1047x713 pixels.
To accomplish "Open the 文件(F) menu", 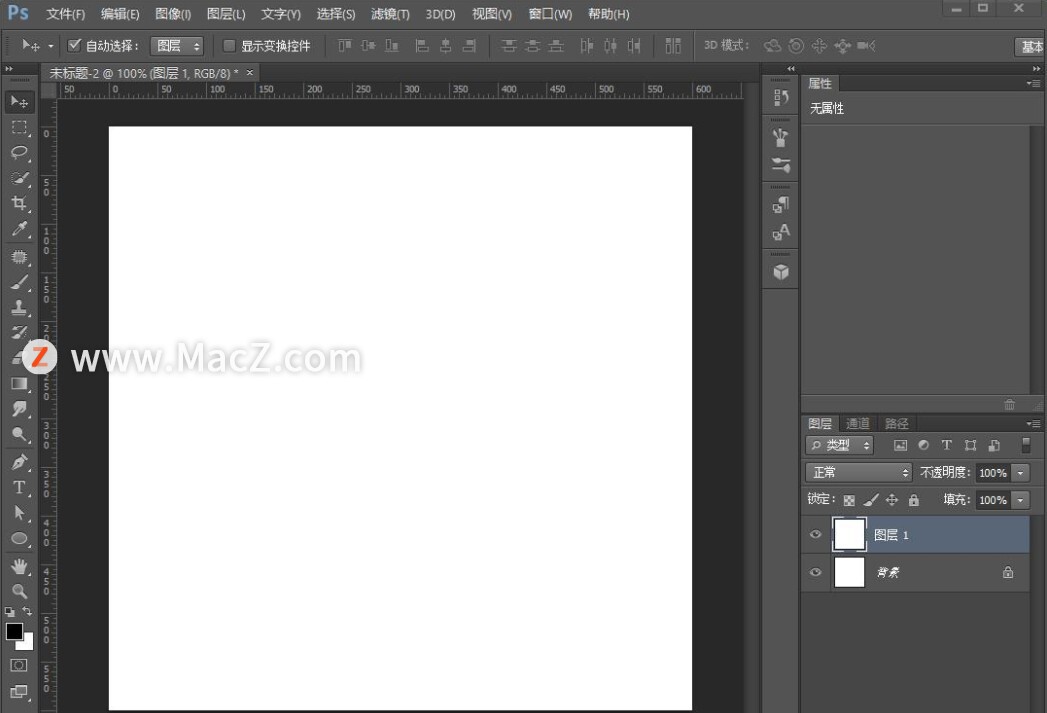I will click(65, 14).
